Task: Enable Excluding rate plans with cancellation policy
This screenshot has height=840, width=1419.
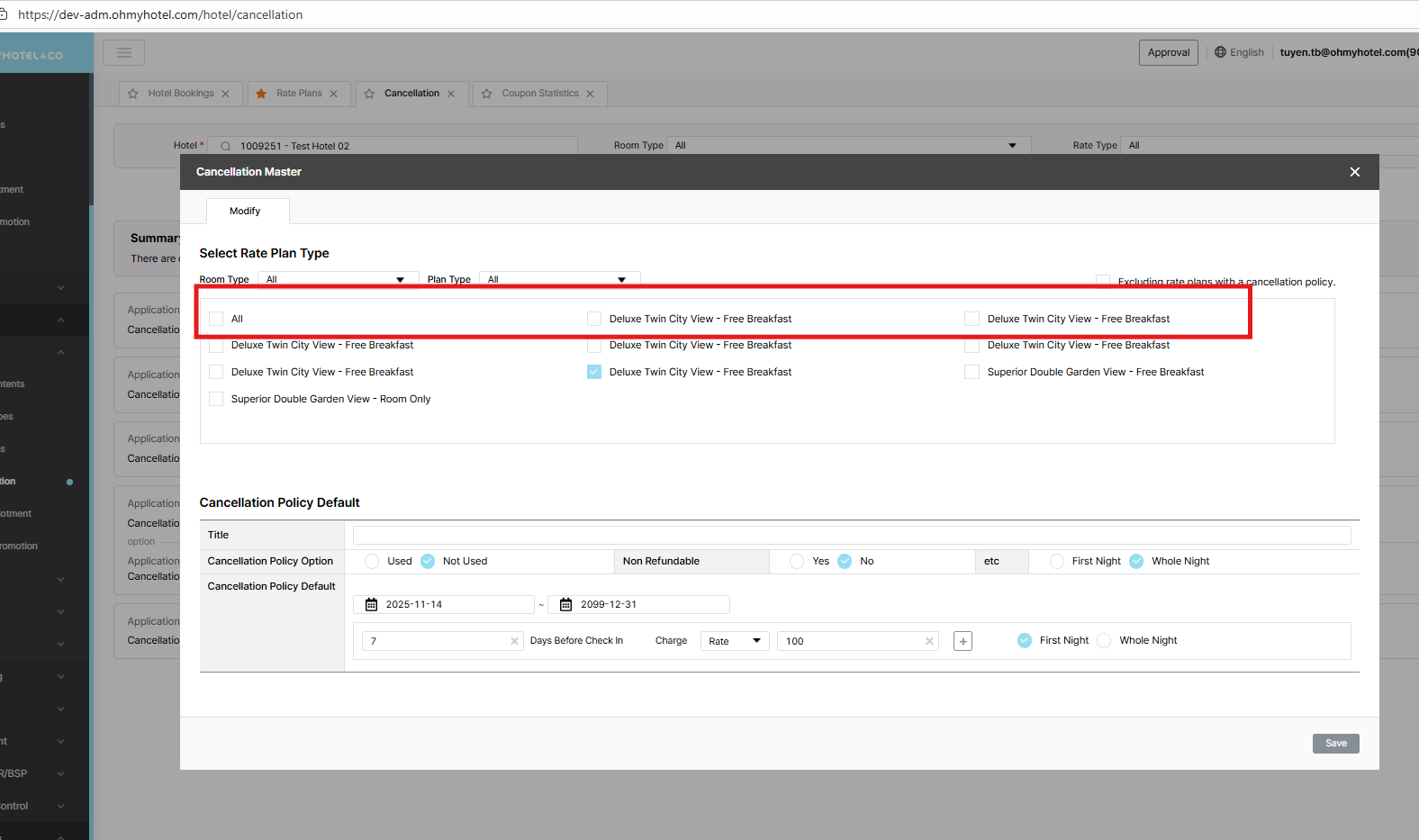Action: pos(1102,281)
